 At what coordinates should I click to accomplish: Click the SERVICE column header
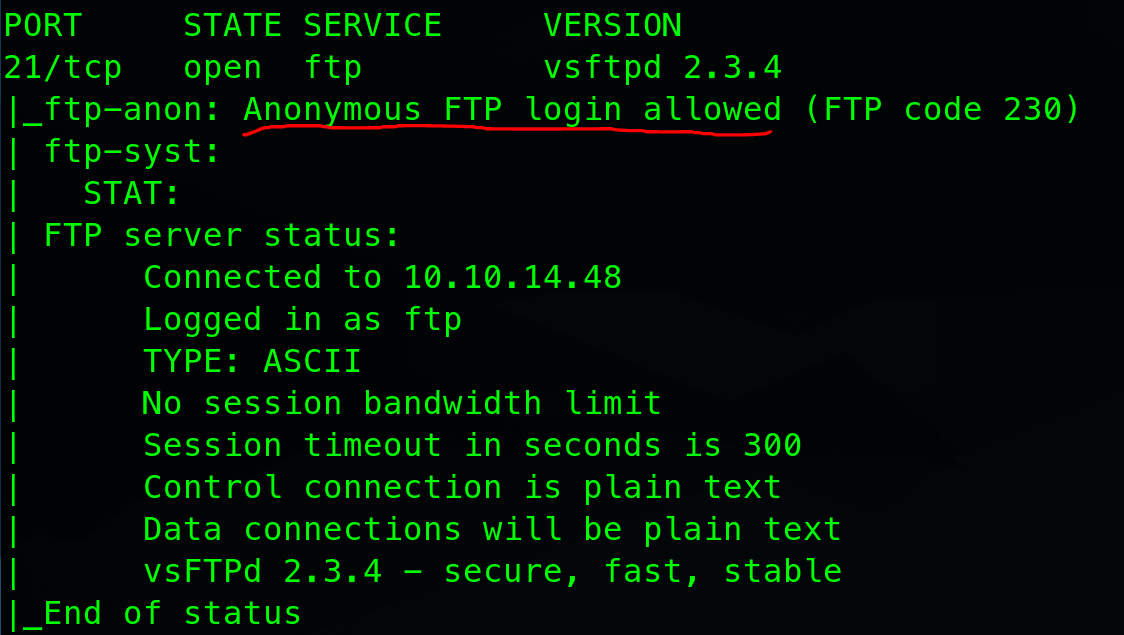(x=373, y=25)
